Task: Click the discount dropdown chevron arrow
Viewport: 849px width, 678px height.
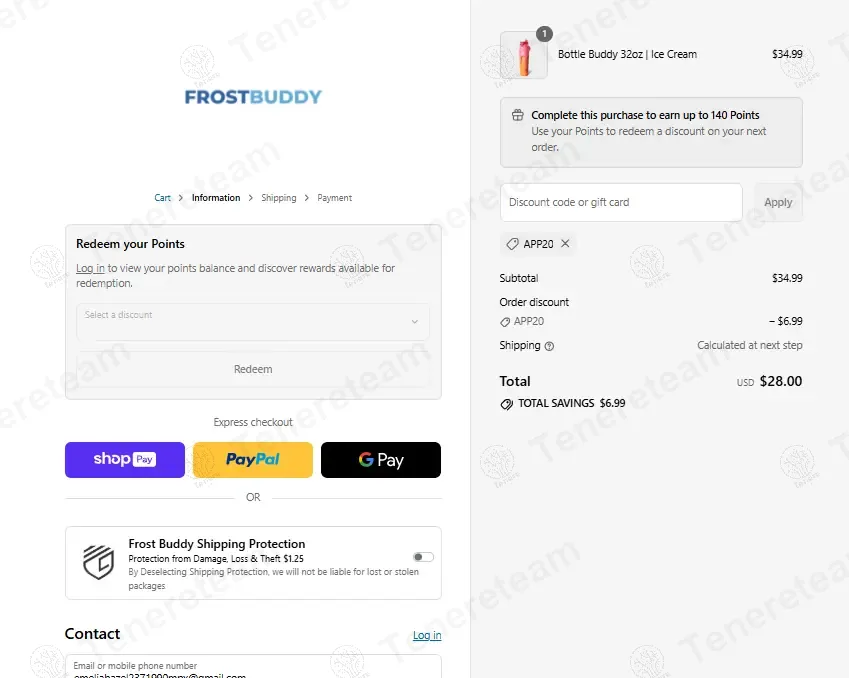Action: tap(414, 322)
